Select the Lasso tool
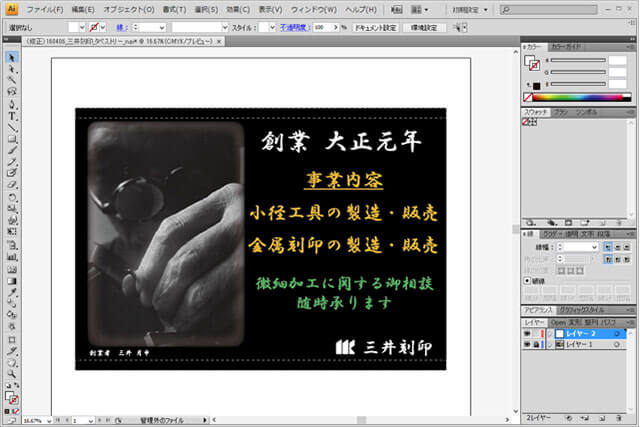The width and height of the screenshot is (640, 427). (12, 92)
